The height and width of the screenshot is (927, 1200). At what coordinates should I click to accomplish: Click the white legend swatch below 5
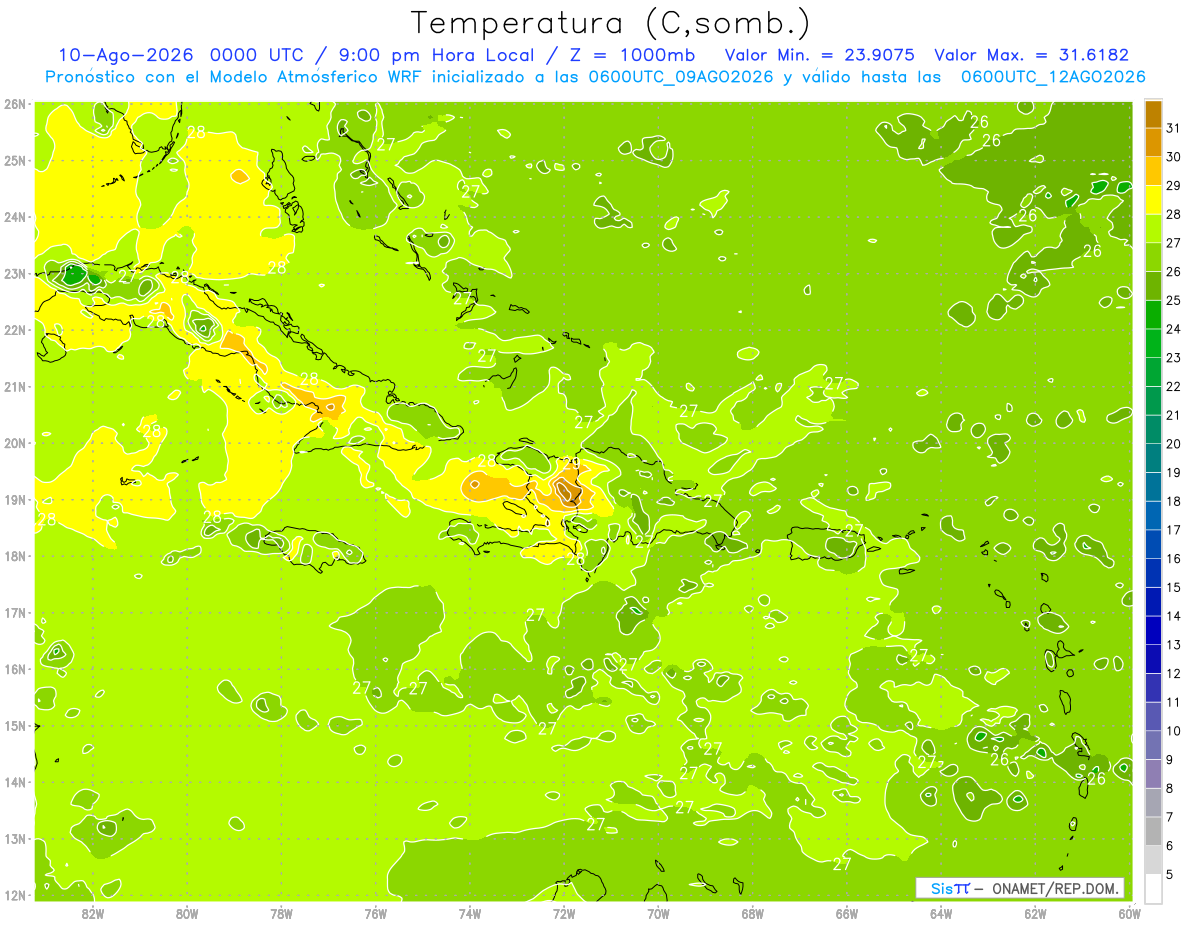pos(1153,888)
